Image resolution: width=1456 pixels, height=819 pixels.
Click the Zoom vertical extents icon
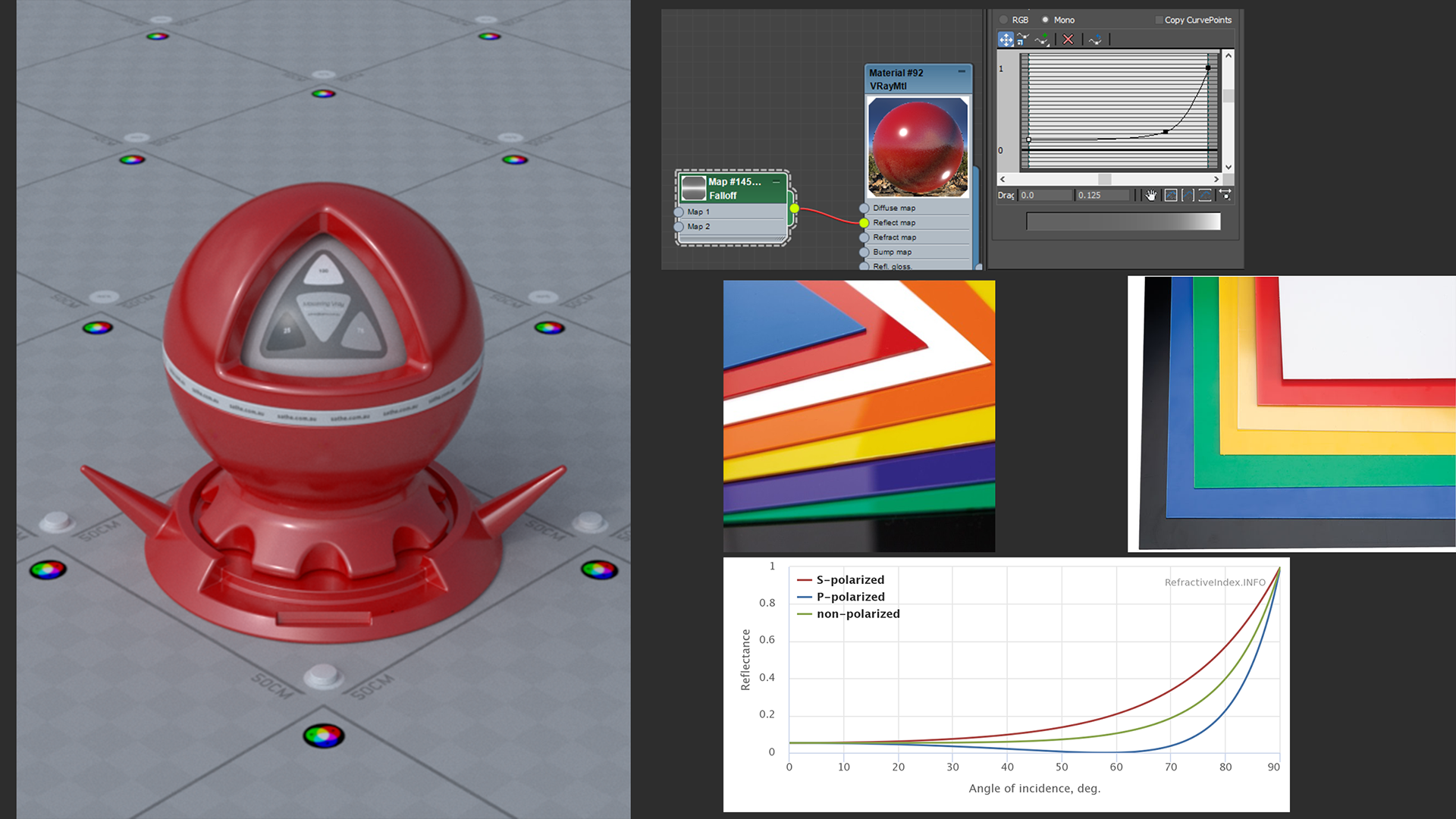point(1205,196)
